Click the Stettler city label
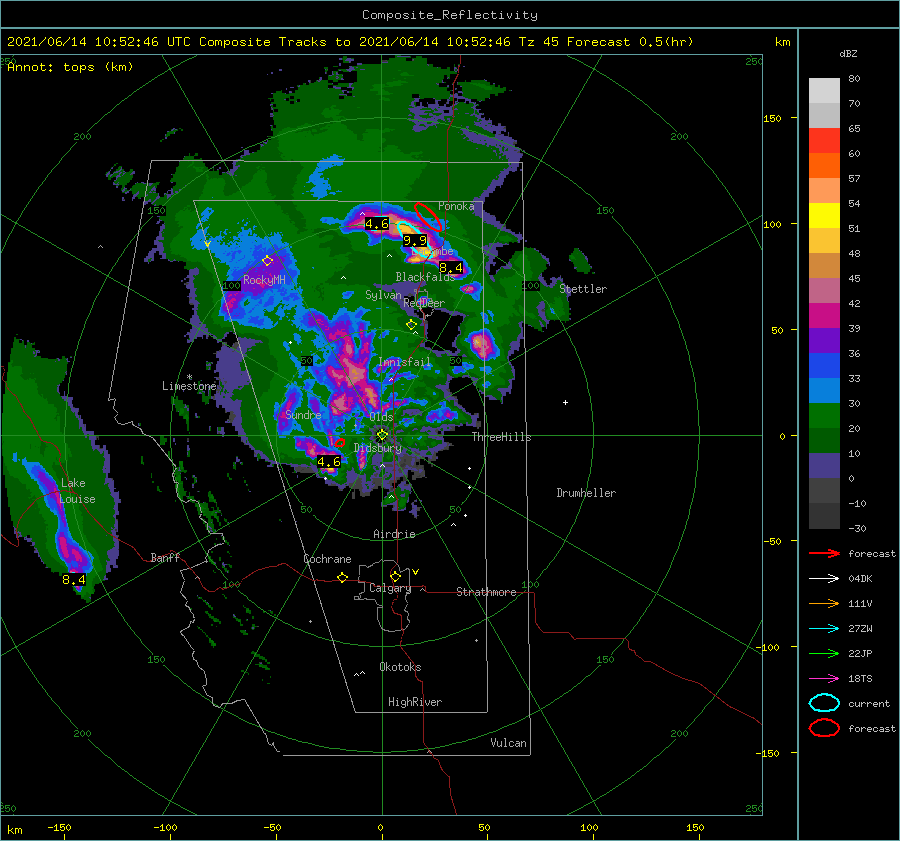This screenshot has width=900, height=841. pos(583,289)
